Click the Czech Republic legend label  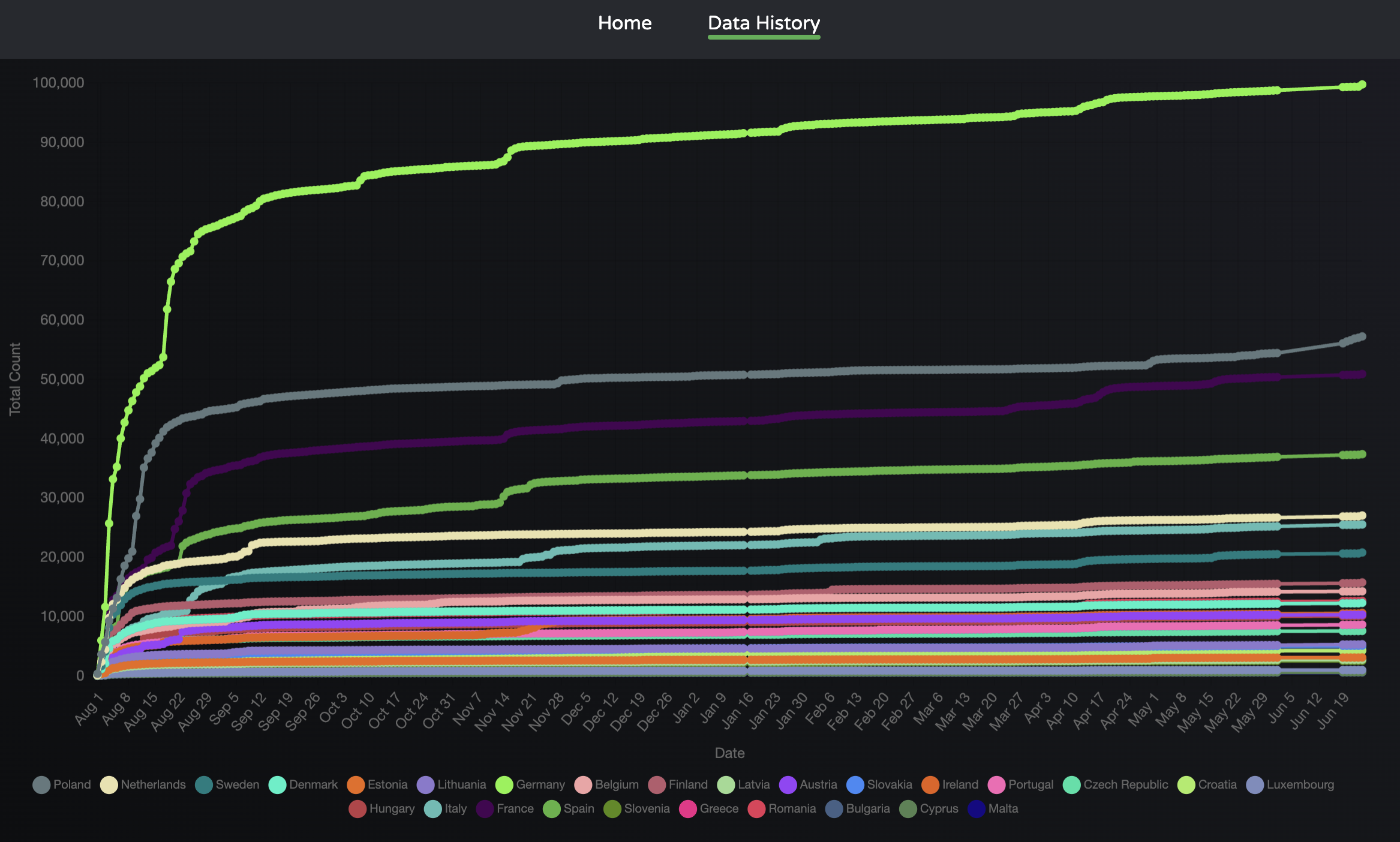coord(1126,784)
